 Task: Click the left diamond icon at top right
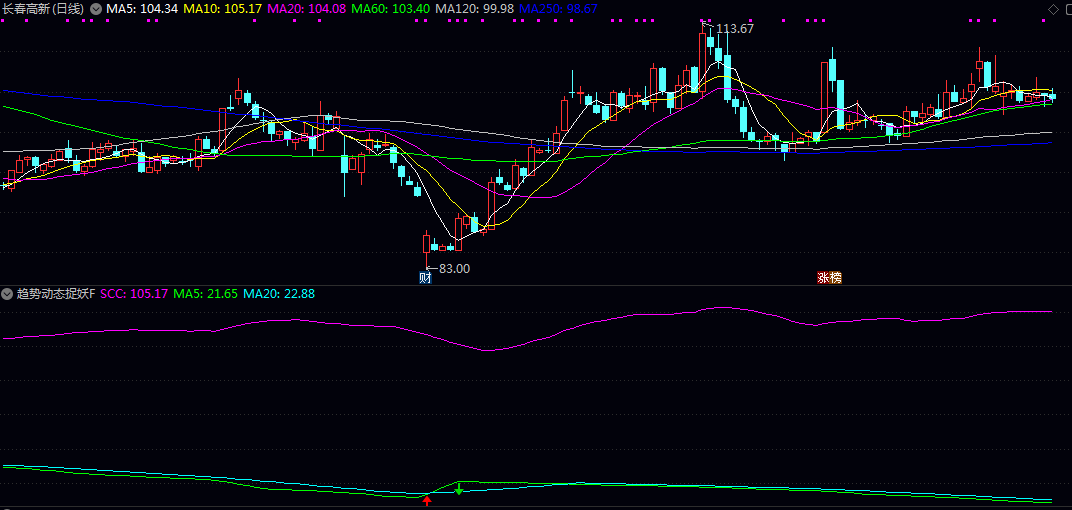1051,9
